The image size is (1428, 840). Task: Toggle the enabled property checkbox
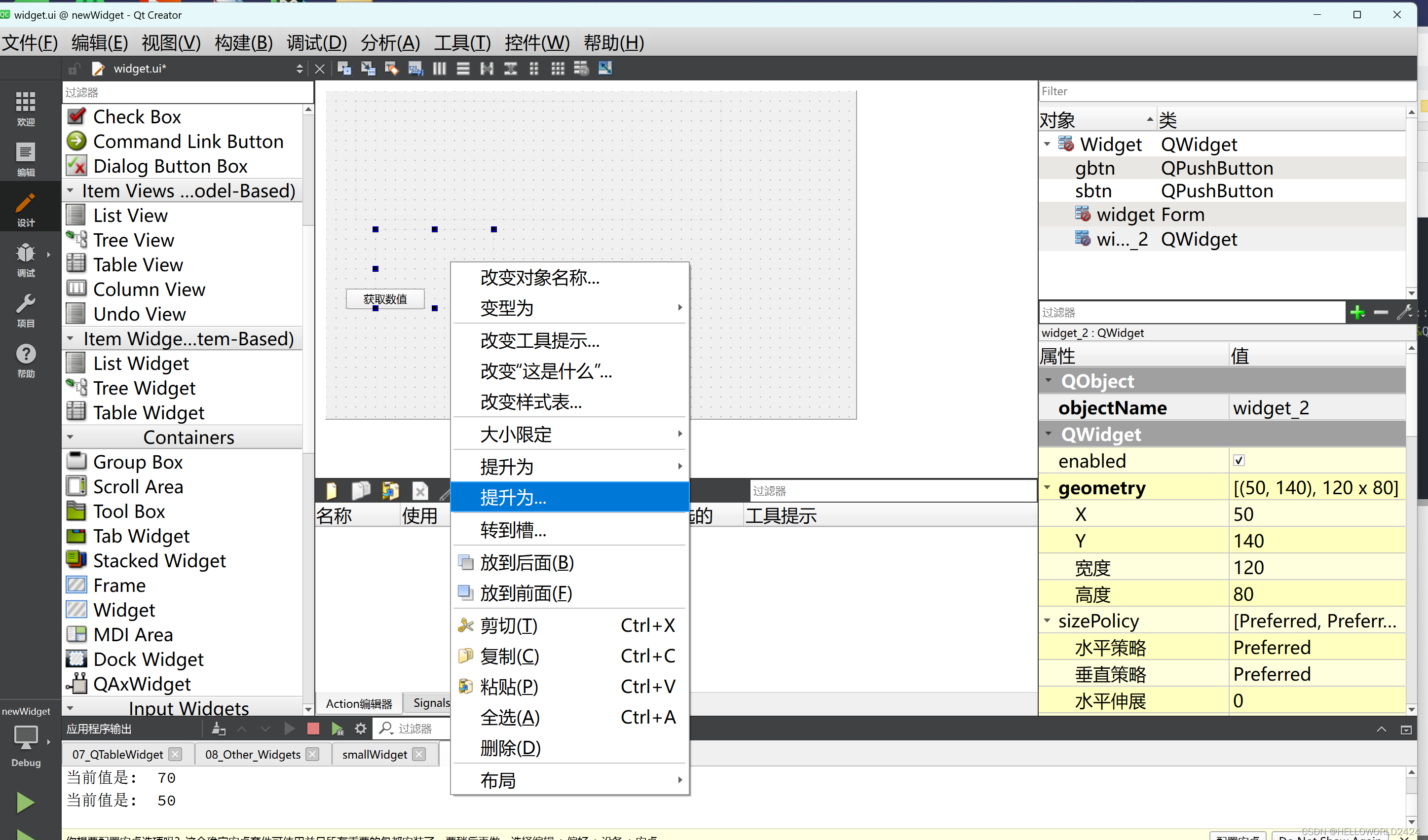point(1240,461)
